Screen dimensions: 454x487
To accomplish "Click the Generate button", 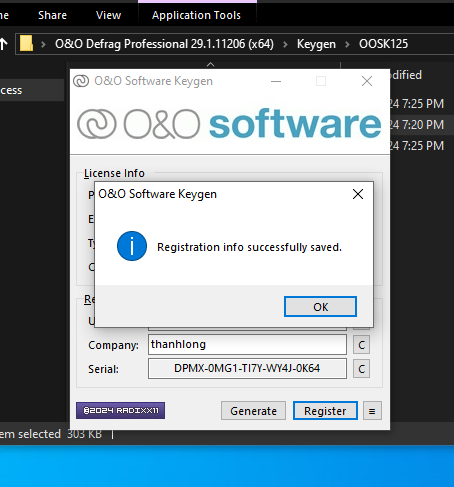I will (x=253, y=411).
